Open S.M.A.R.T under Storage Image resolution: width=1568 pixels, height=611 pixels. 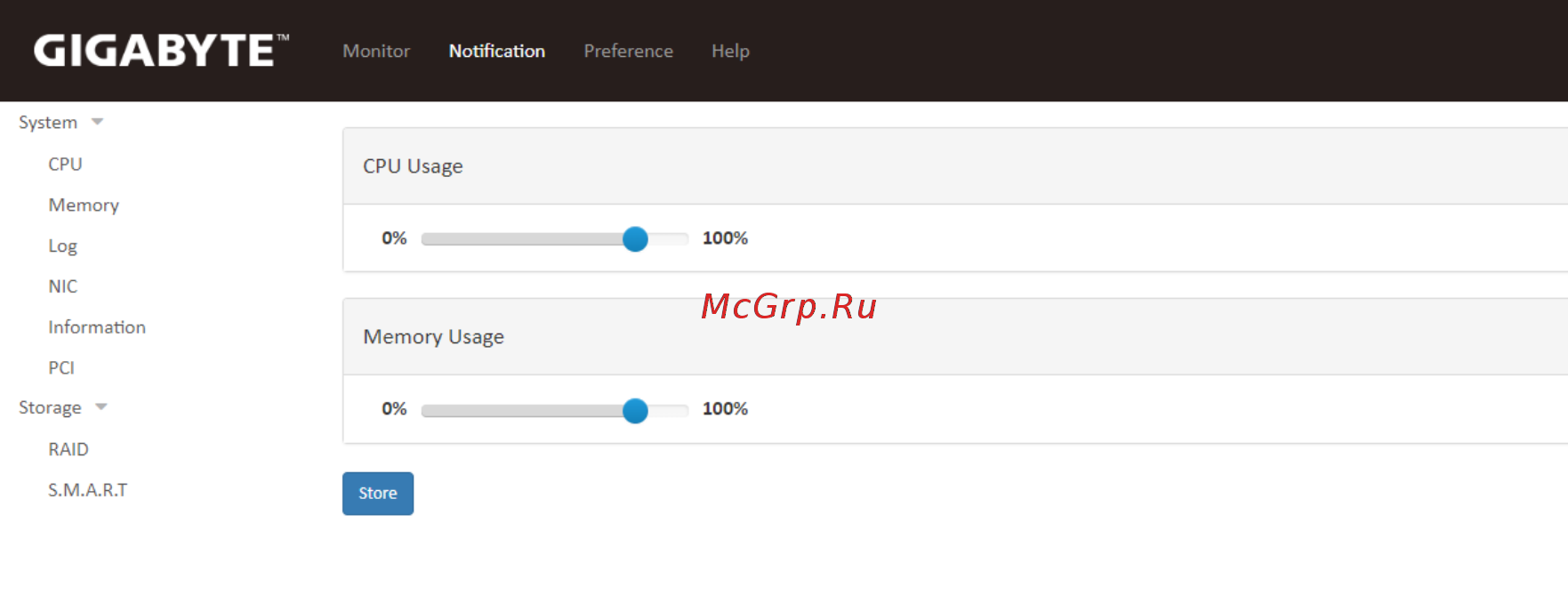pos(87,490)
